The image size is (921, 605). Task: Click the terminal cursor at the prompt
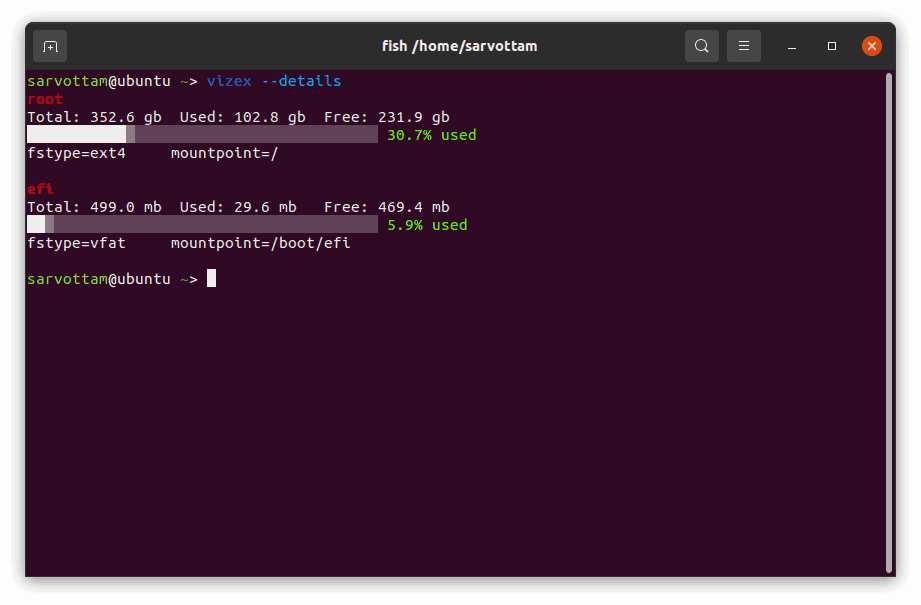pos(211,278)
